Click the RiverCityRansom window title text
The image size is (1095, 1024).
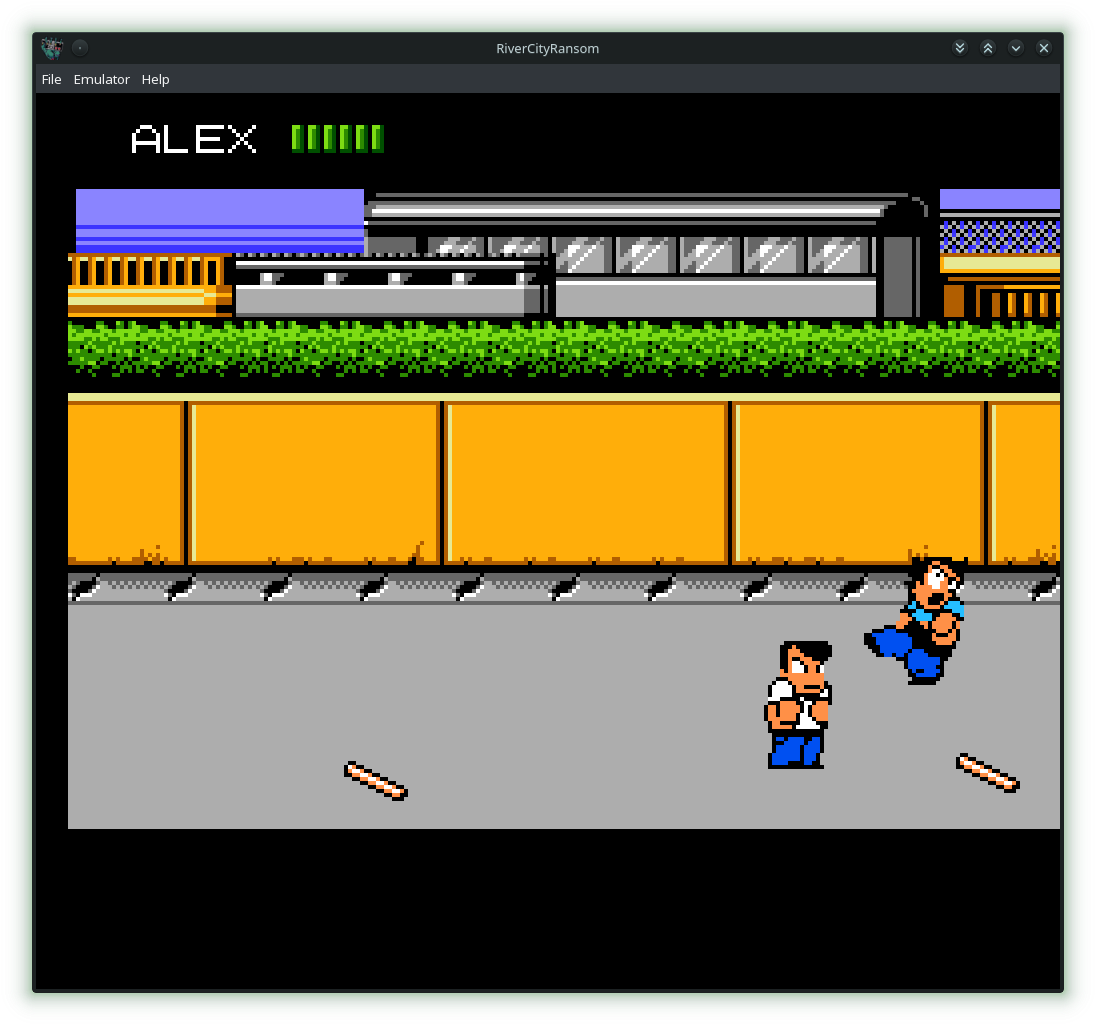click(x=547, y=48)
